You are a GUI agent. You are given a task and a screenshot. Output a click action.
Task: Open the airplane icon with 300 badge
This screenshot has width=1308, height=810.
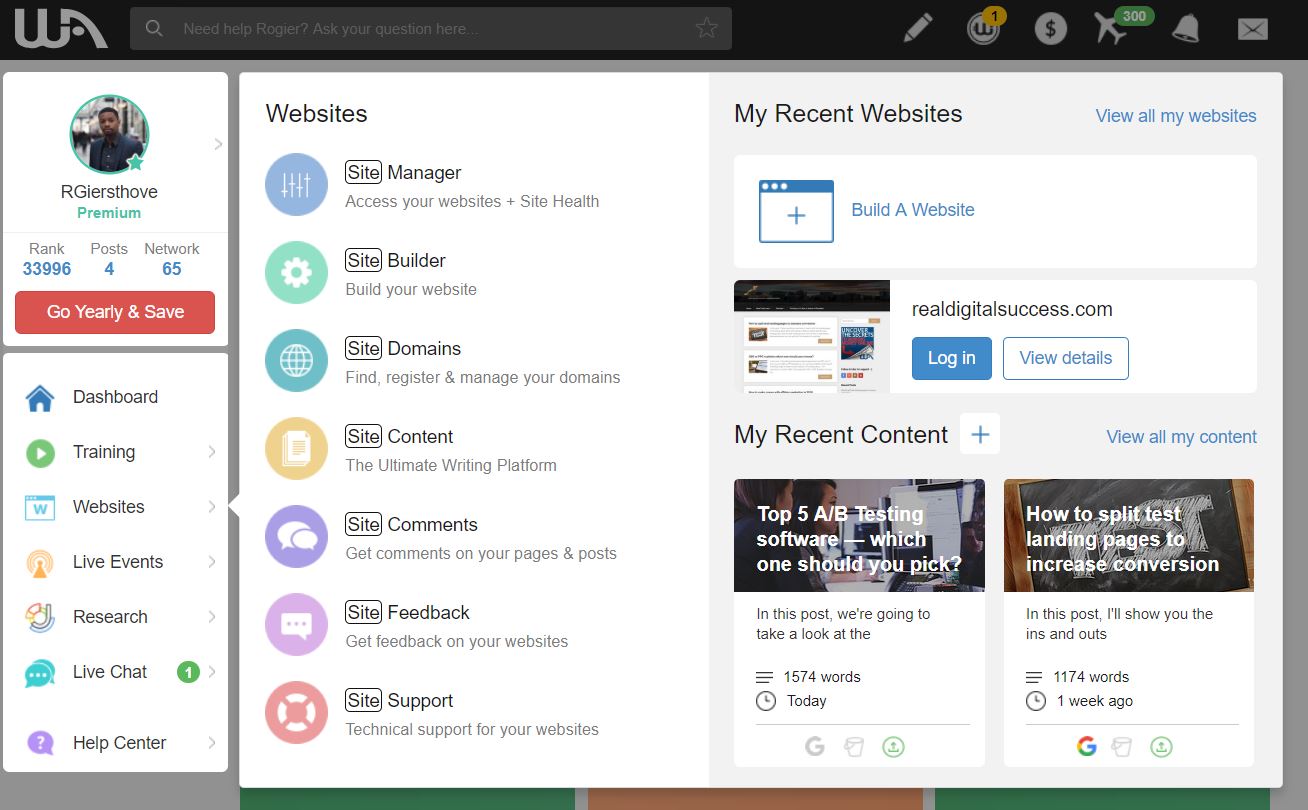[x=1112, y=29]
